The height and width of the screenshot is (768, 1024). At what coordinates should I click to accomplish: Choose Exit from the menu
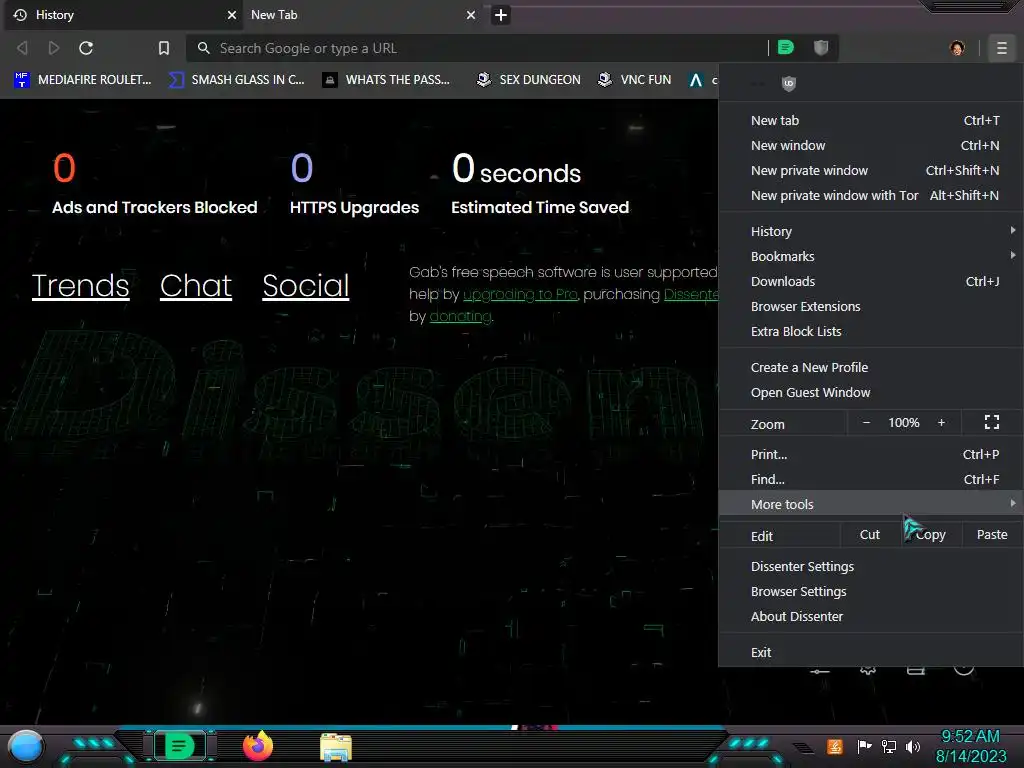[871, 652]
